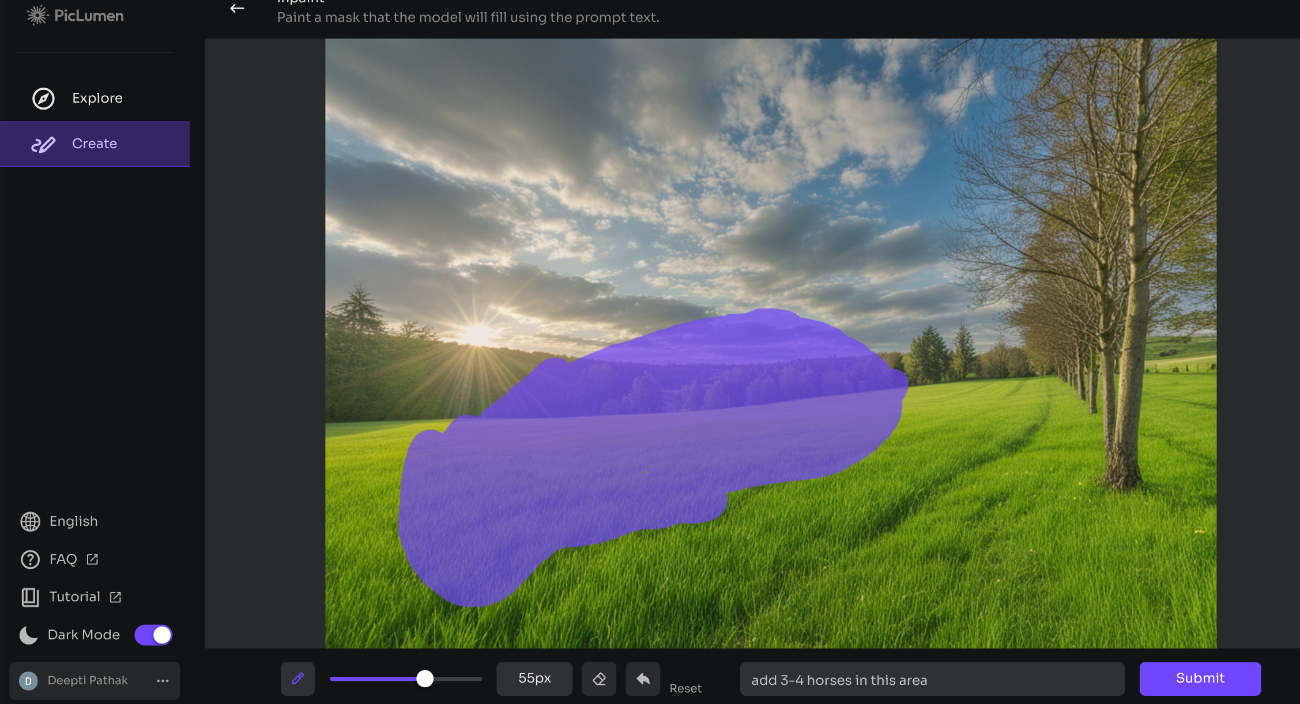Image resolution: width=1300 pixels, height=704 pixels.
Task: Reset the painted mask
Action: 685,688
